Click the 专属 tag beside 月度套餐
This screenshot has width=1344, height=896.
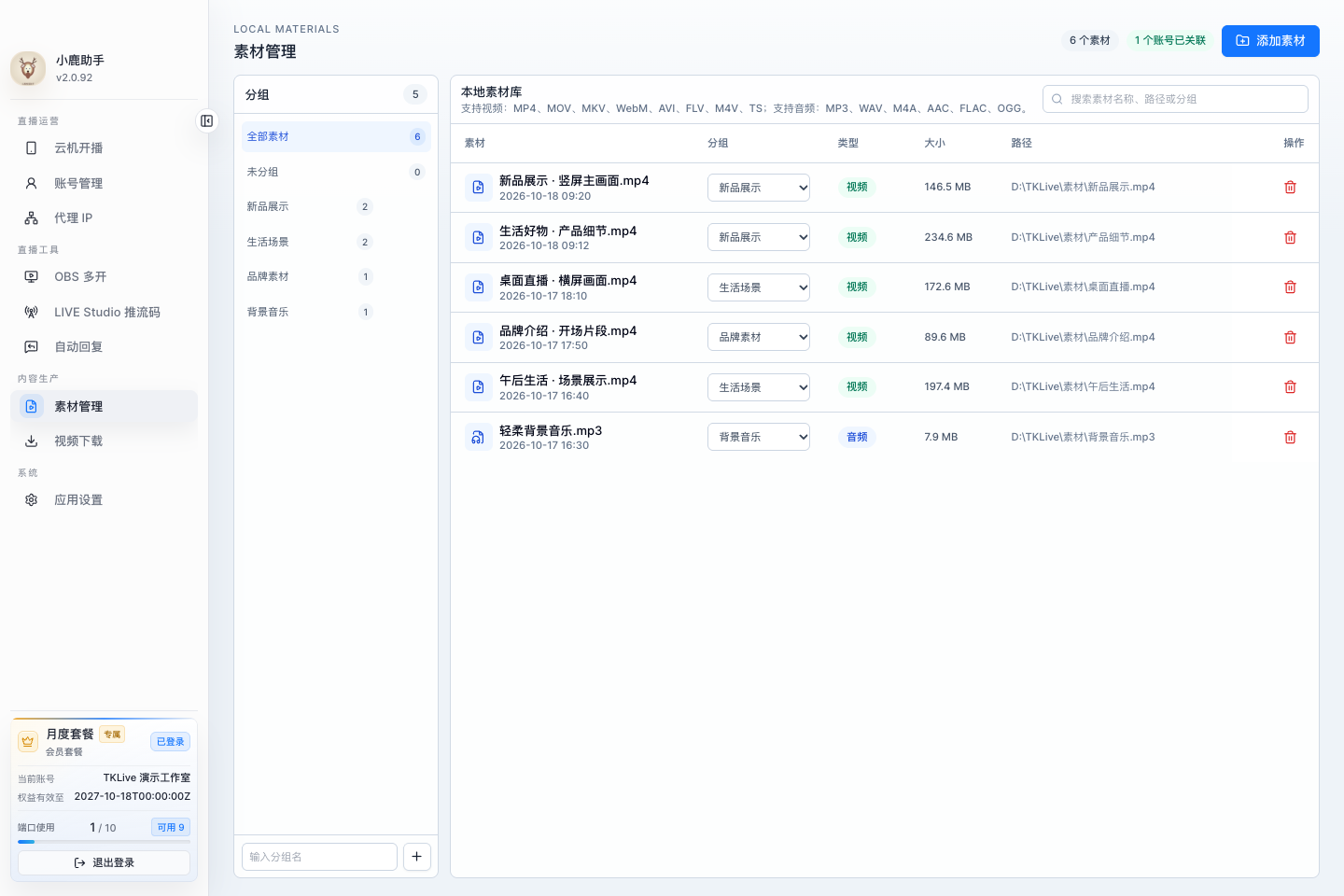112,735
